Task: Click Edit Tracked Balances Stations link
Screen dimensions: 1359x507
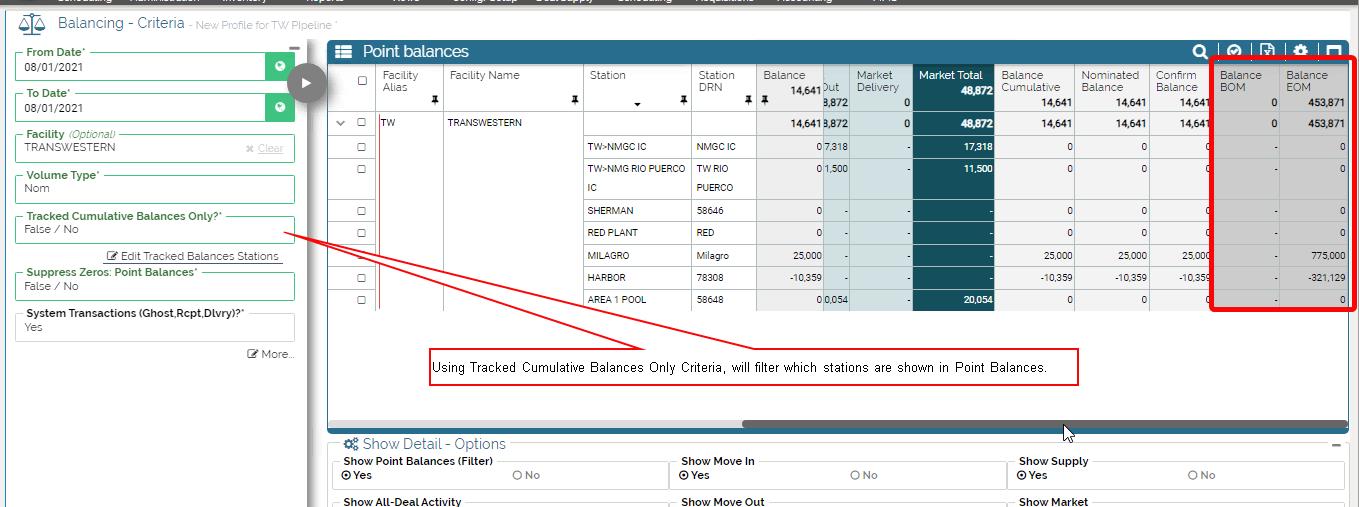Action: [193, 256]
